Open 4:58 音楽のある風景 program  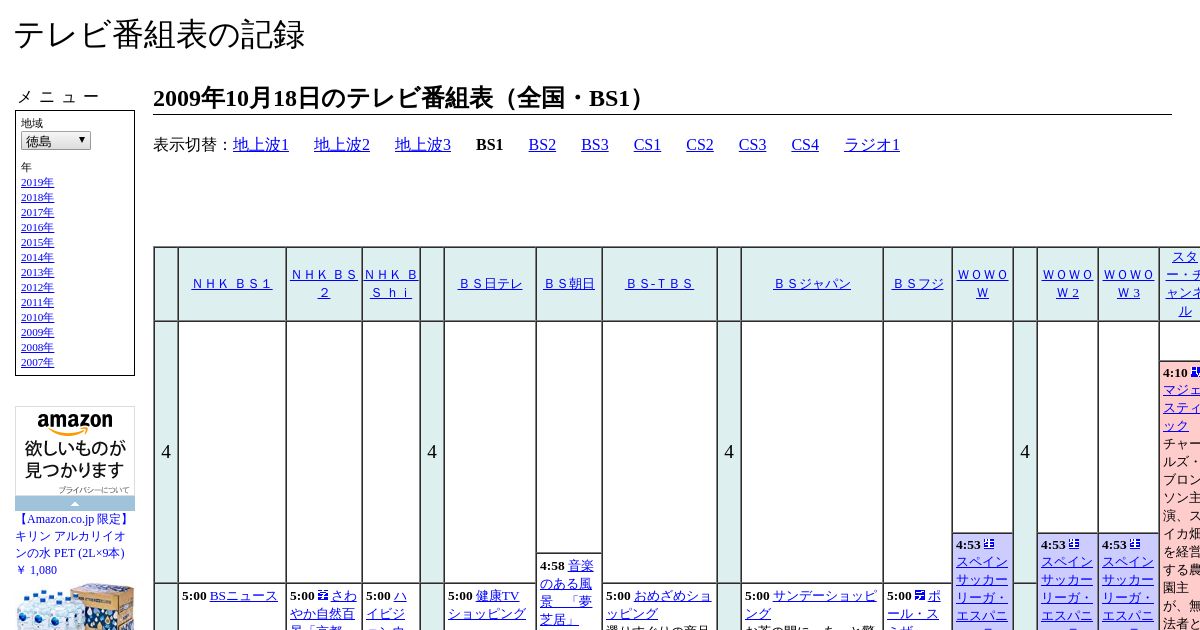[x=566, y=592]
